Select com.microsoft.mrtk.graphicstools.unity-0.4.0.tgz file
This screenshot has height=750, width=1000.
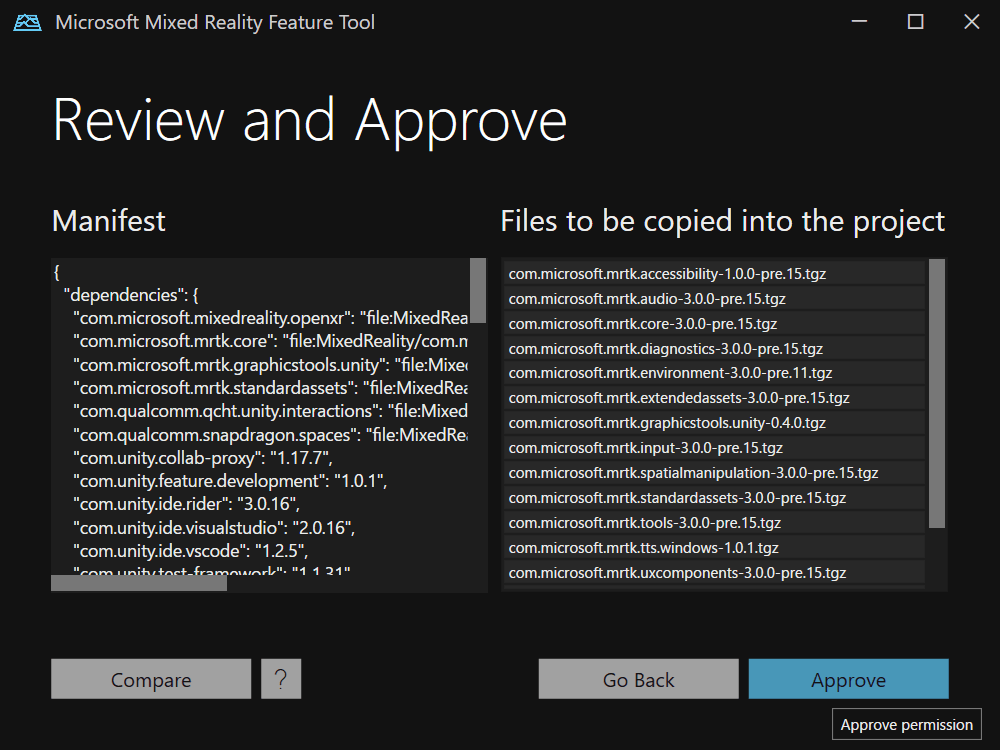[x=714, y=423]
